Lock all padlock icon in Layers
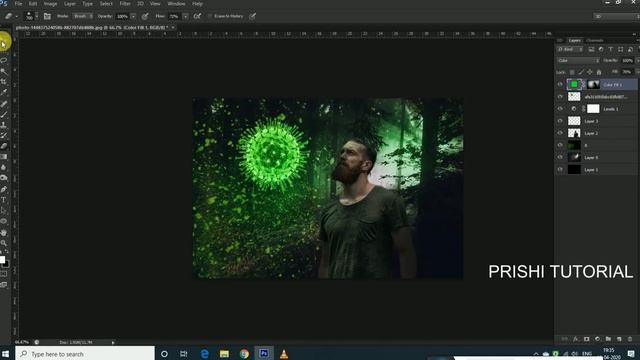Viewport: 640px width, 360px height. pyautogui.click(x=599, y=72)
